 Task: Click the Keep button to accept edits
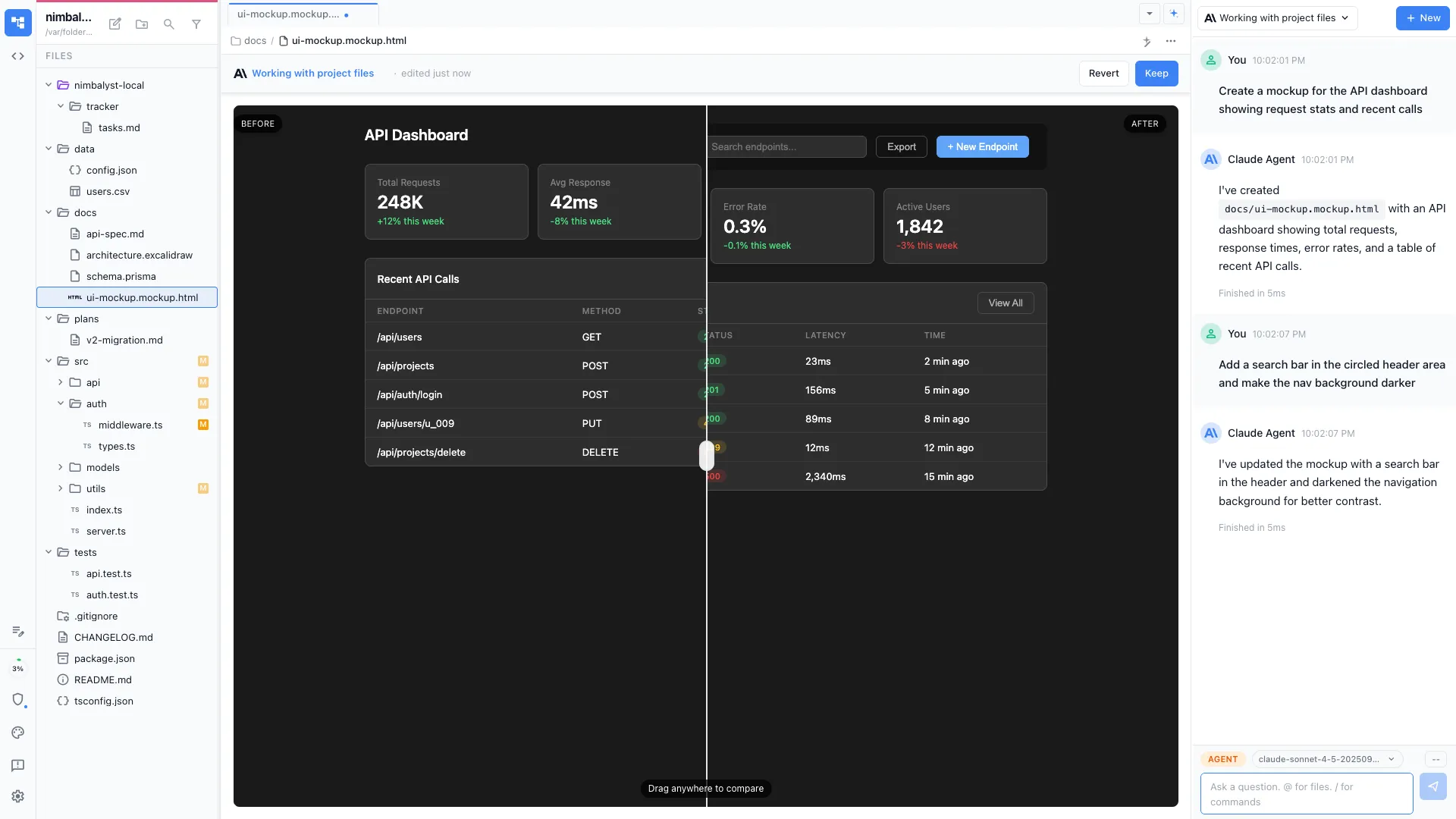(1156, 73)
